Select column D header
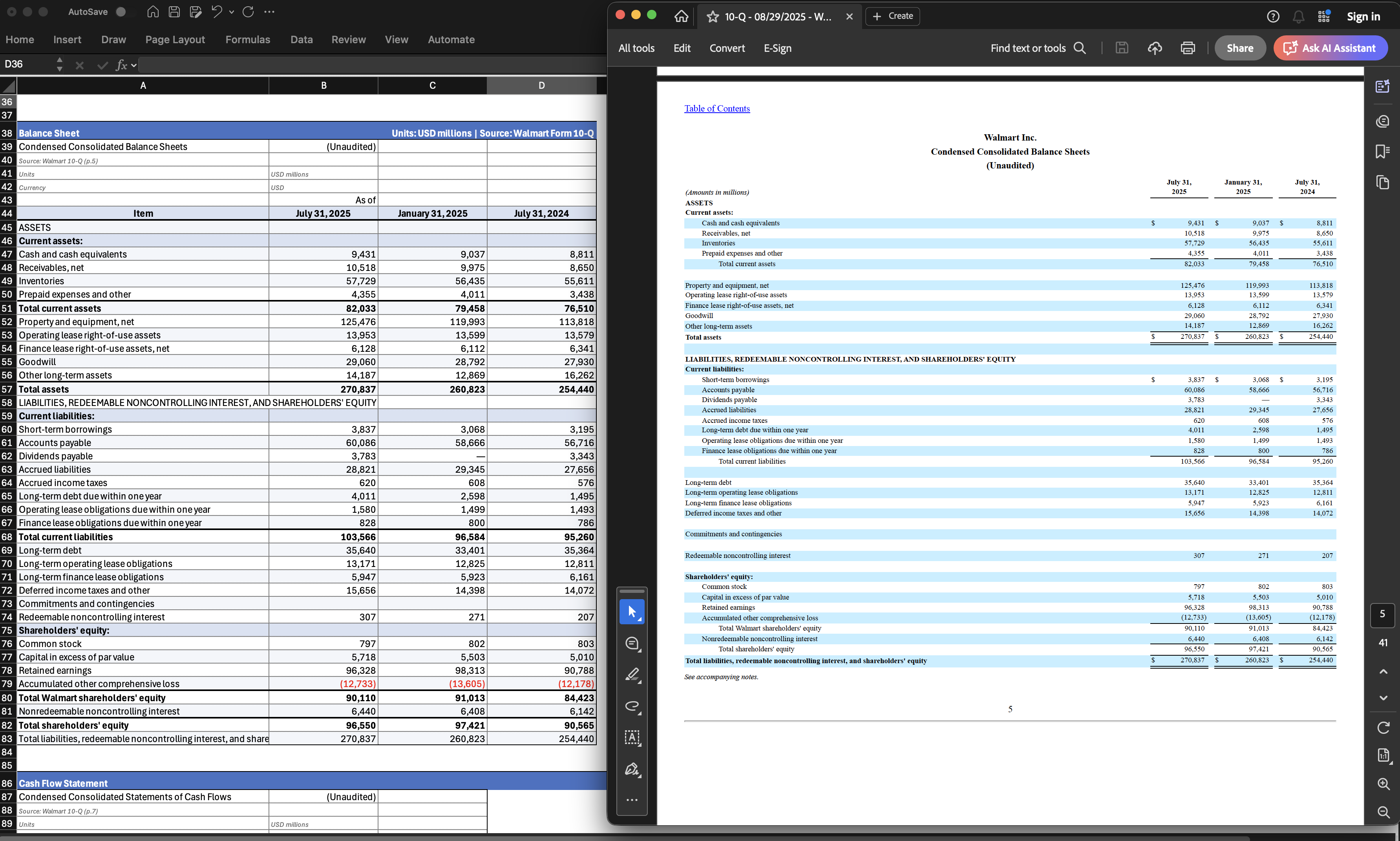 pos(541,86)
